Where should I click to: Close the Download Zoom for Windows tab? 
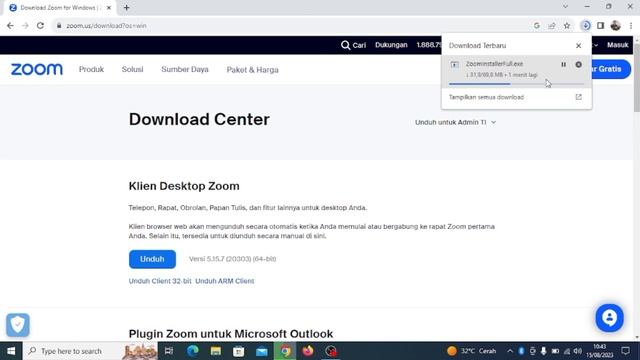pyautogui.click(x=109, y=7)
